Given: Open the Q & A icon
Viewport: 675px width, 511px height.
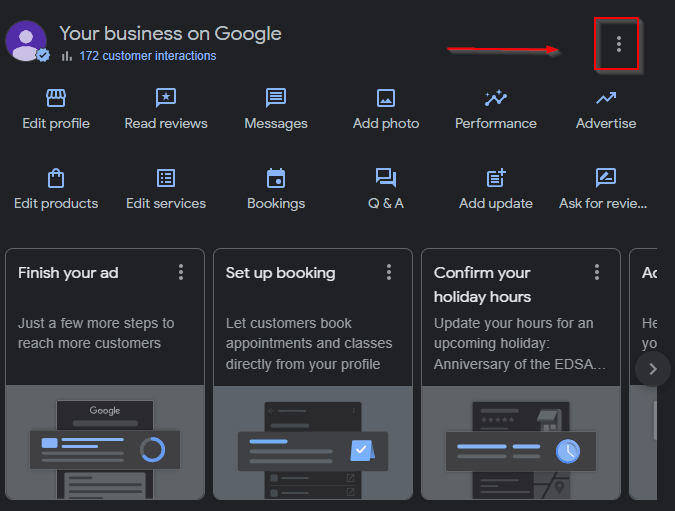Looking at the screenshot, I should point(386,178).
